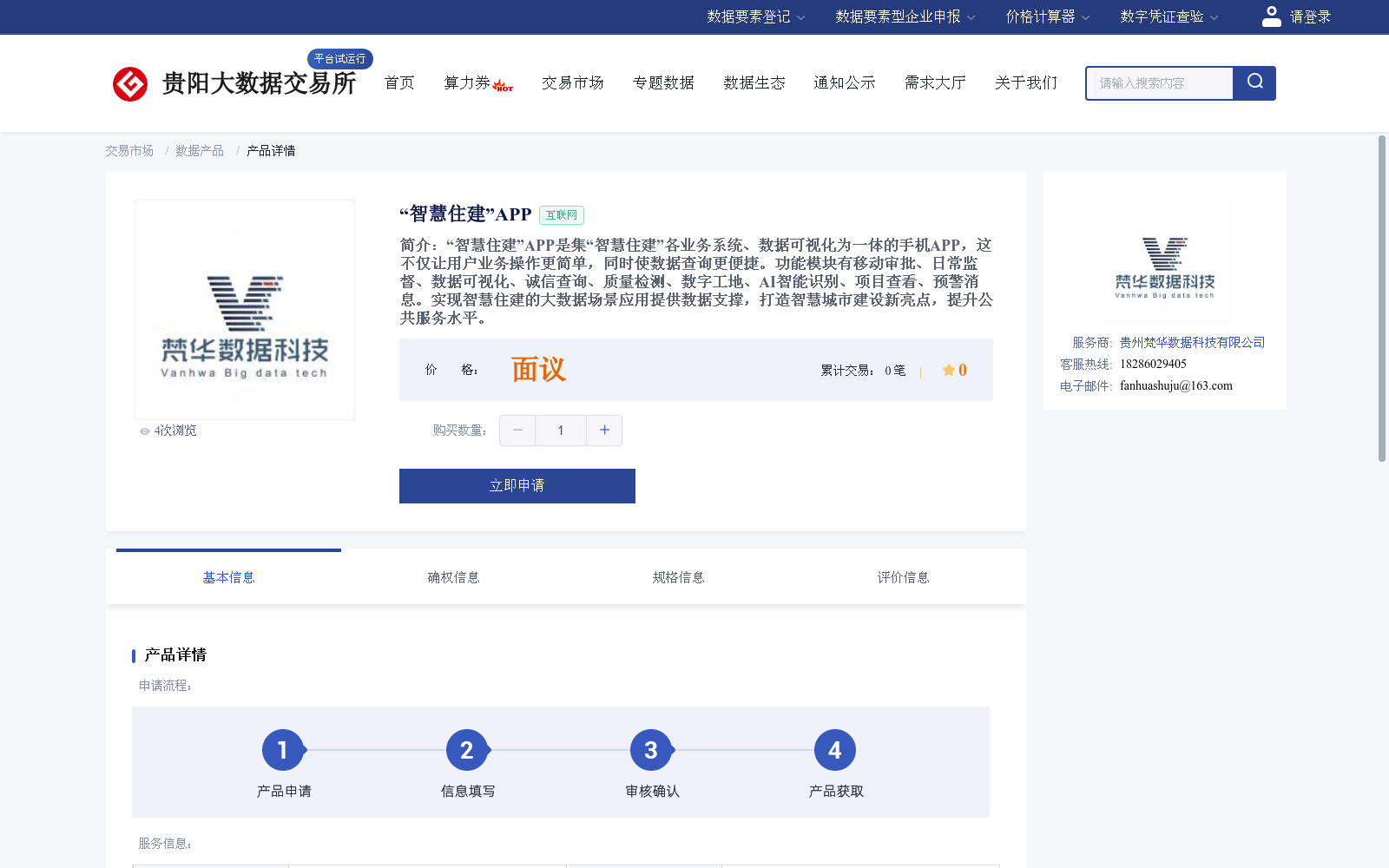Open the 算力券 menu item
The width and height of the screenshot is (1389, 868).
pyautogui.click(x=467, y=82)
